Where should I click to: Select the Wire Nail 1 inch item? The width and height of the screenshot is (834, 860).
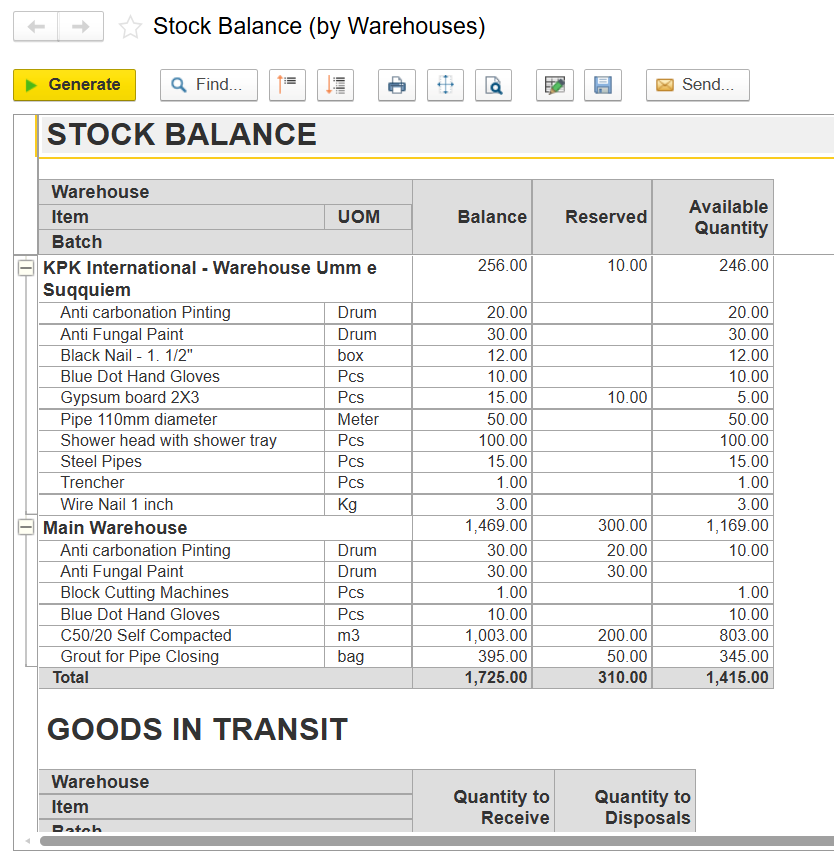click(x=117, y=505)
